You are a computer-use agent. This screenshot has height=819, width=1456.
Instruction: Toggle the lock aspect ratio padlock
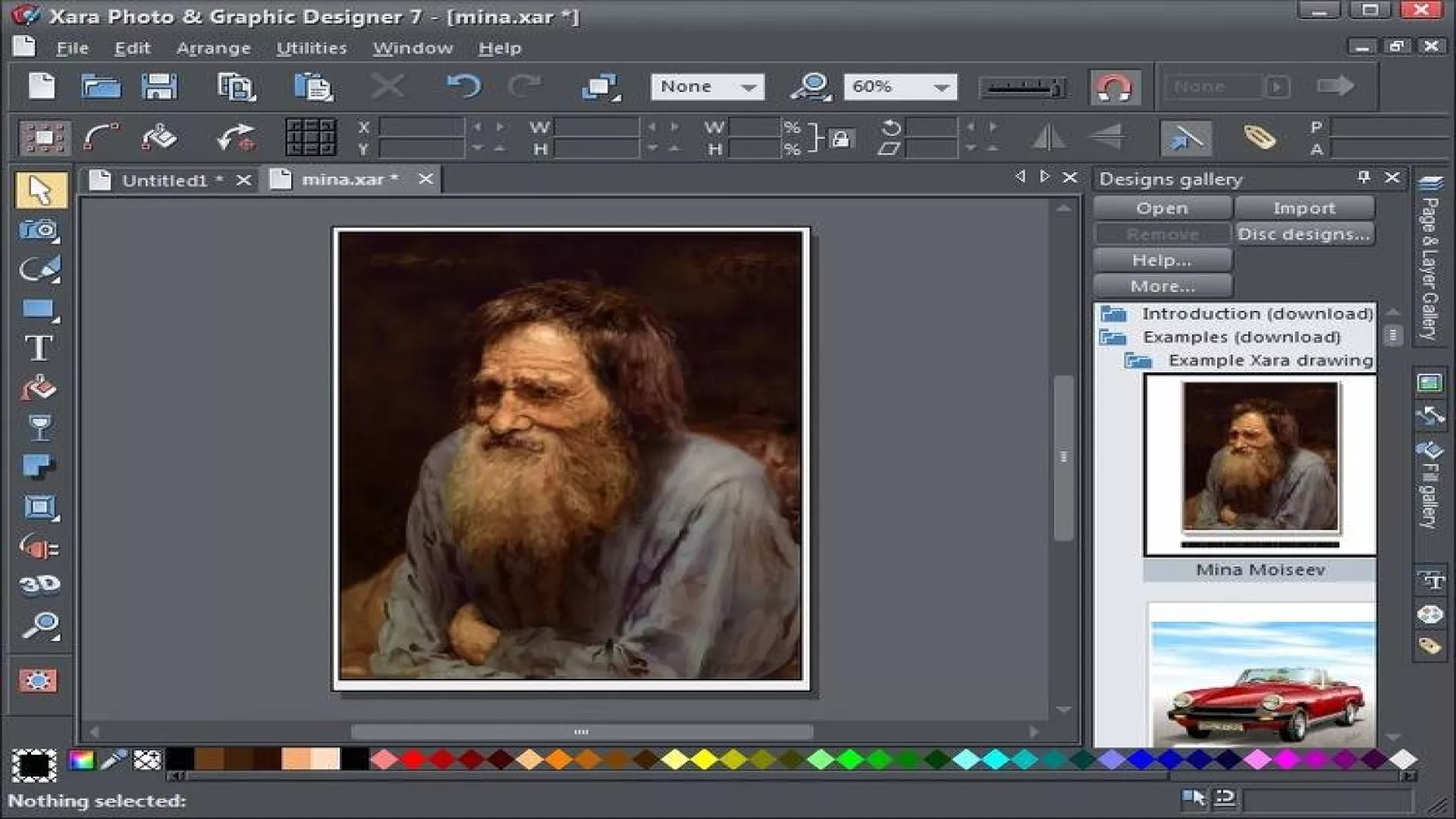click(x=840, y=139)
